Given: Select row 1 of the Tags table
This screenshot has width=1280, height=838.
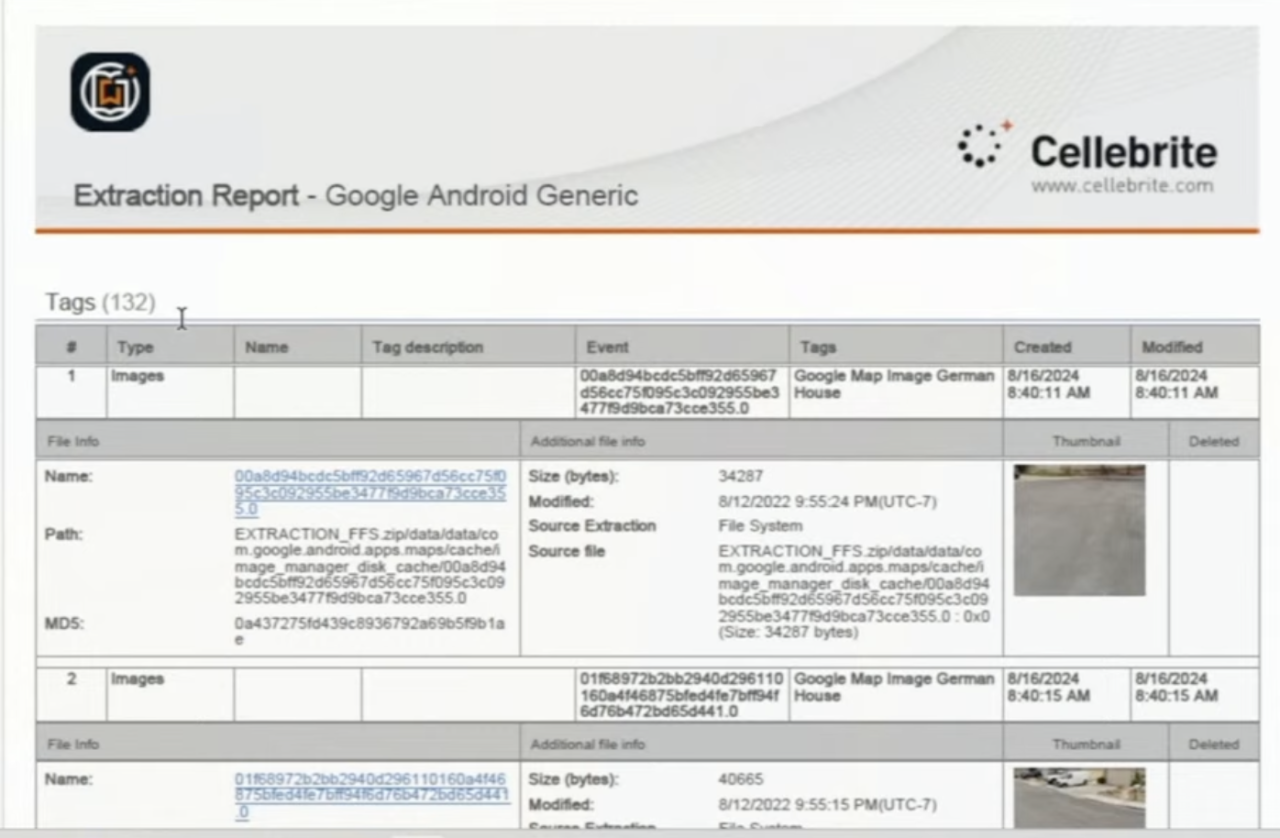Looking at the screenshot, I should pyautogui.click(x=71, y=376).
